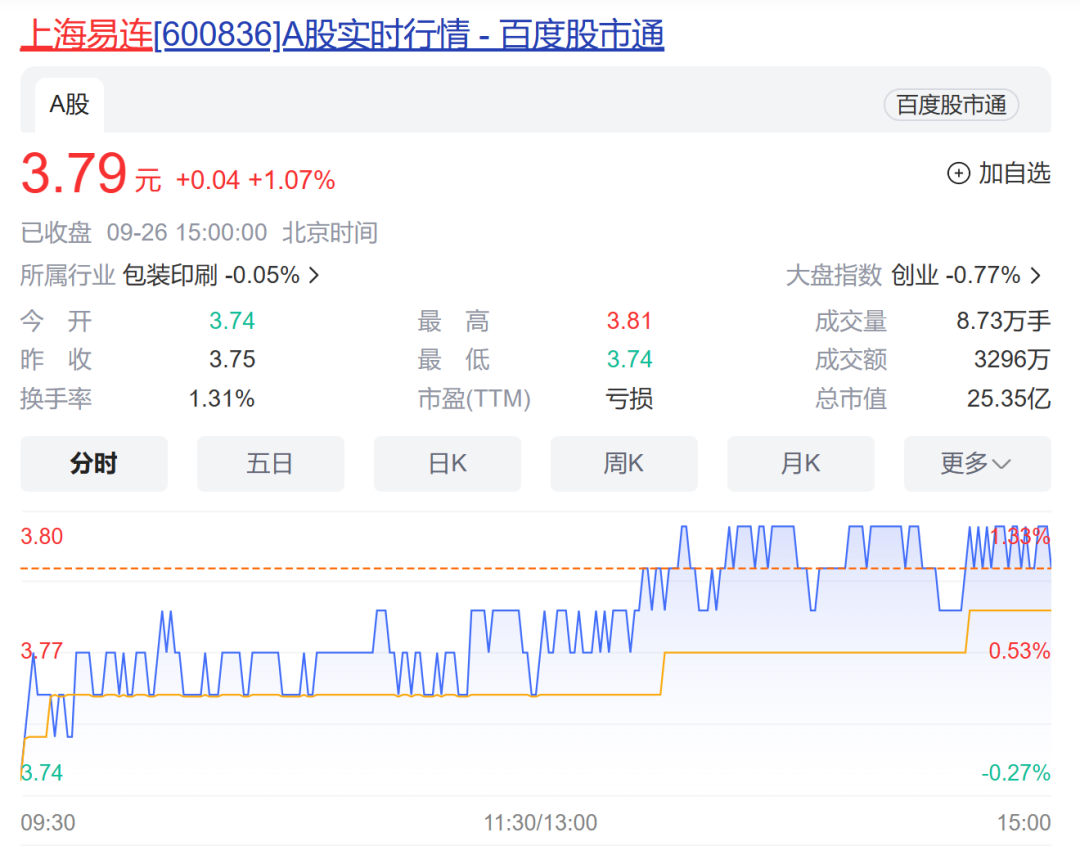Click the 北京时间 label

[x=330, y=233]
